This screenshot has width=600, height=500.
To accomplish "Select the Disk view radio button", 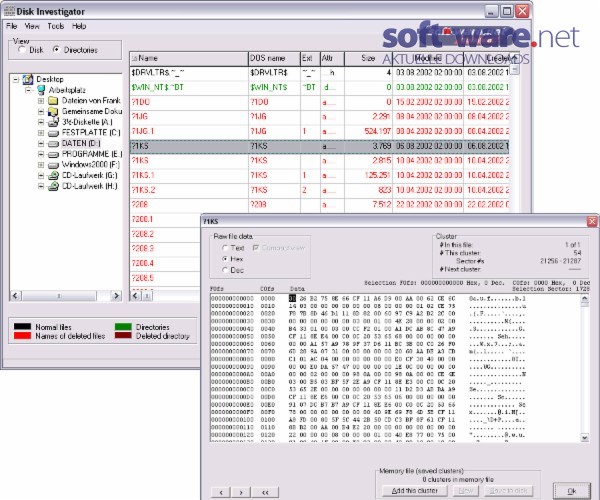I will (x=22, y=50).
